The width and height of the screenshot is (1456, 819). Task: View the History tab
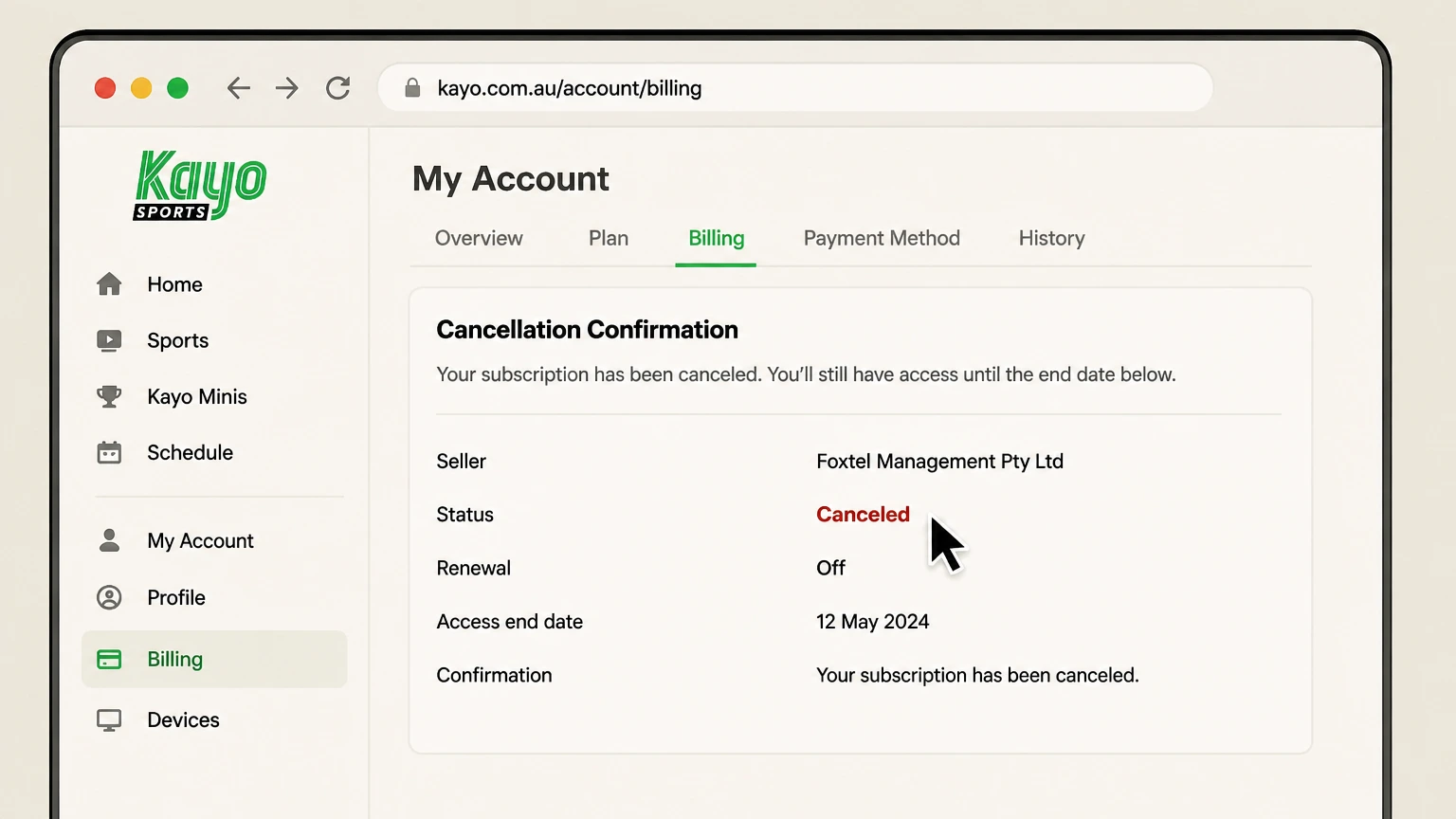point(1051,239)
